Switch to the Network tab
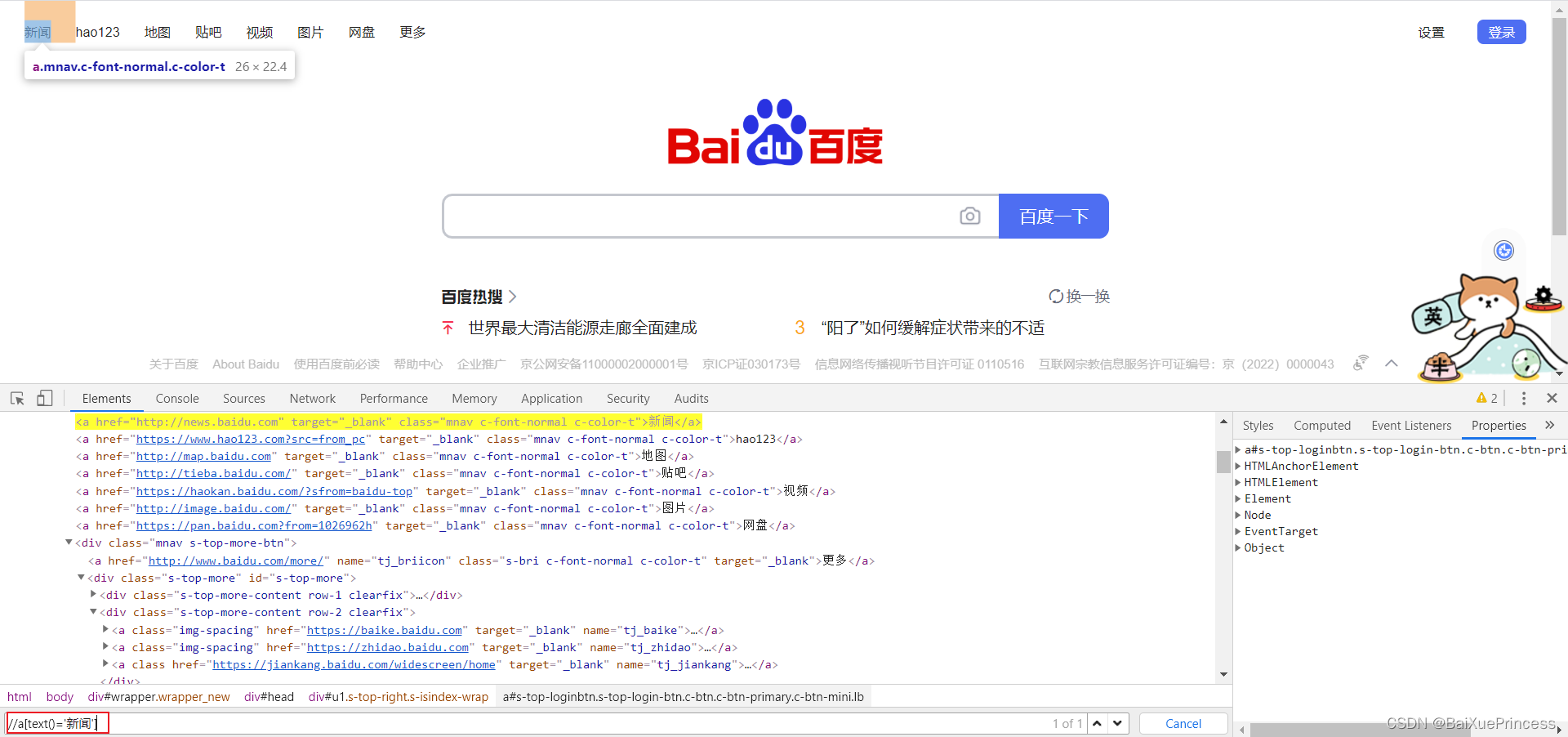This screenshot has height=737, width=1568. (312, 399)
